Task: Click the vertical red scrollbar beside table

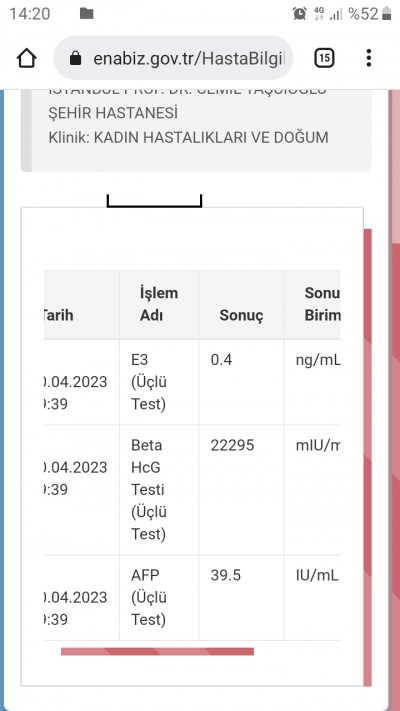Action: pyautogui.click(x=368, y=458)
